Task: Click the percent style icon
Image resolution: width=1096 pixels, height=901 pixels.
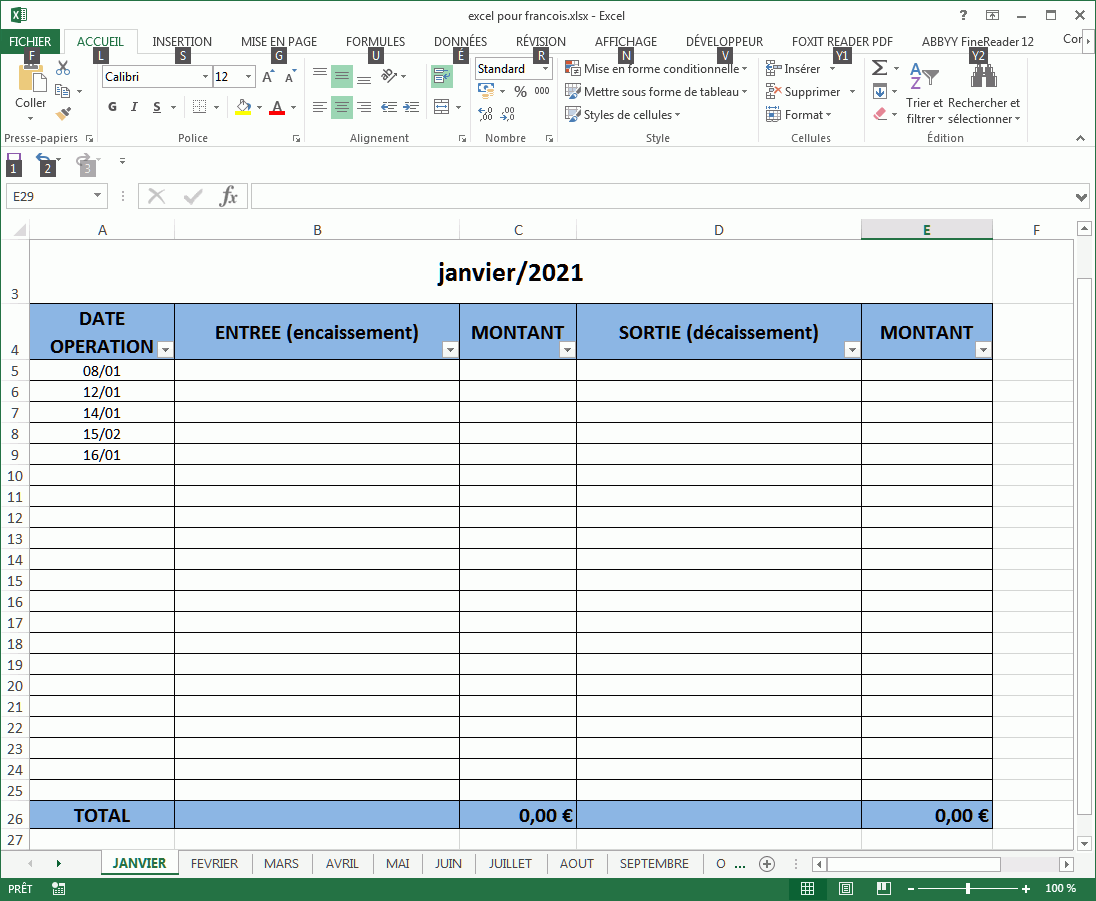Action: (x=520, y=91)
